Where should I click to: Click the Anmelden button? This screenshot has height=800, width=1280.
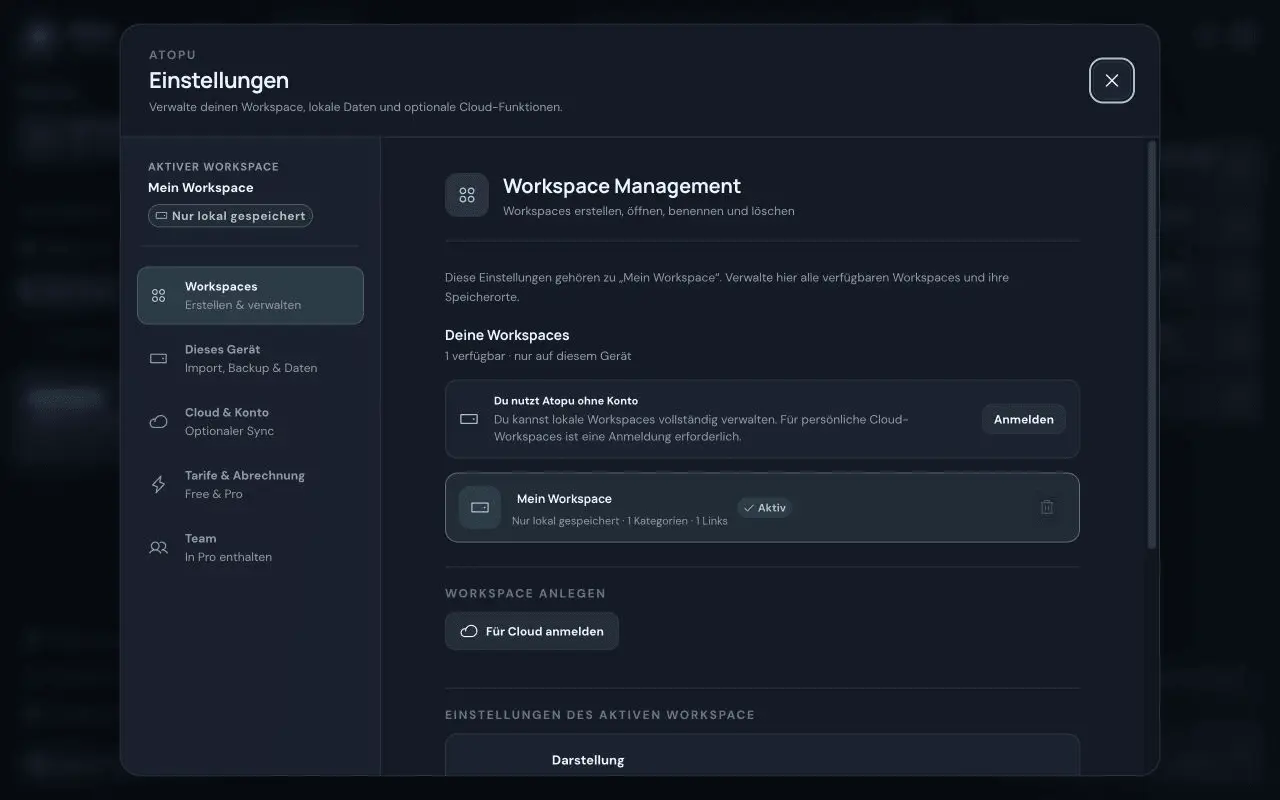[1024, 419]
